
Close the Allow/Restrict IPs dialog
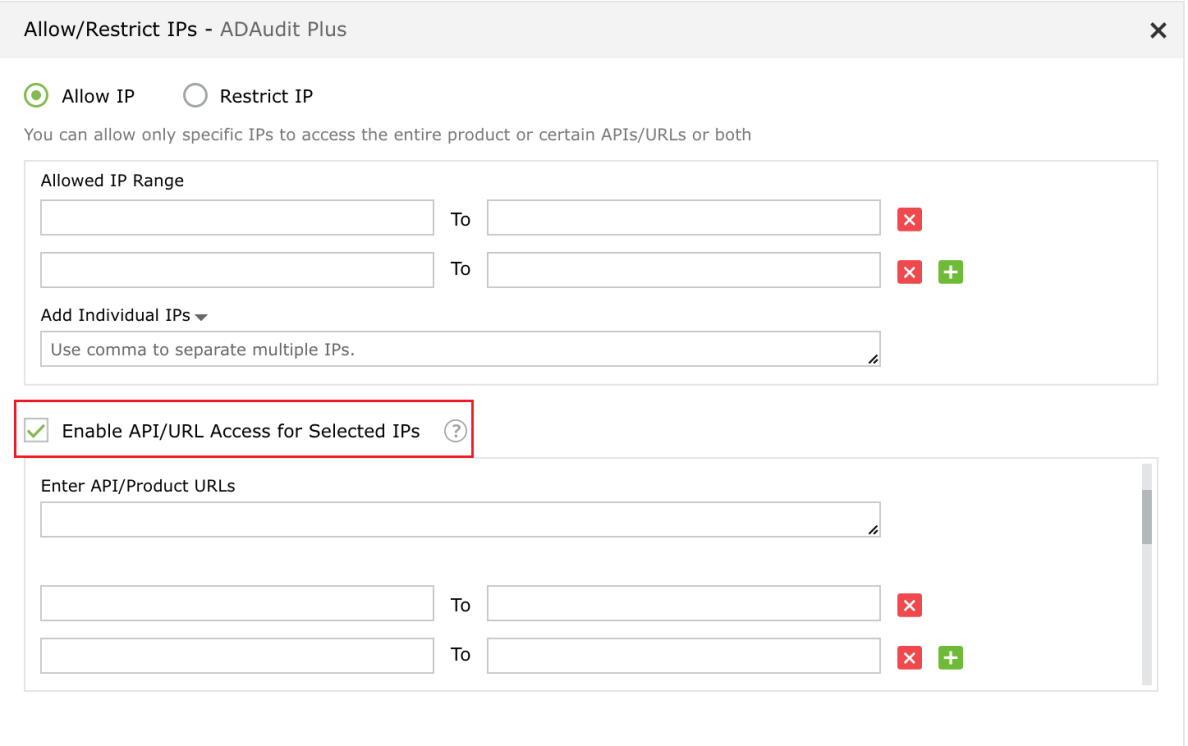[x=1158, y=30]
